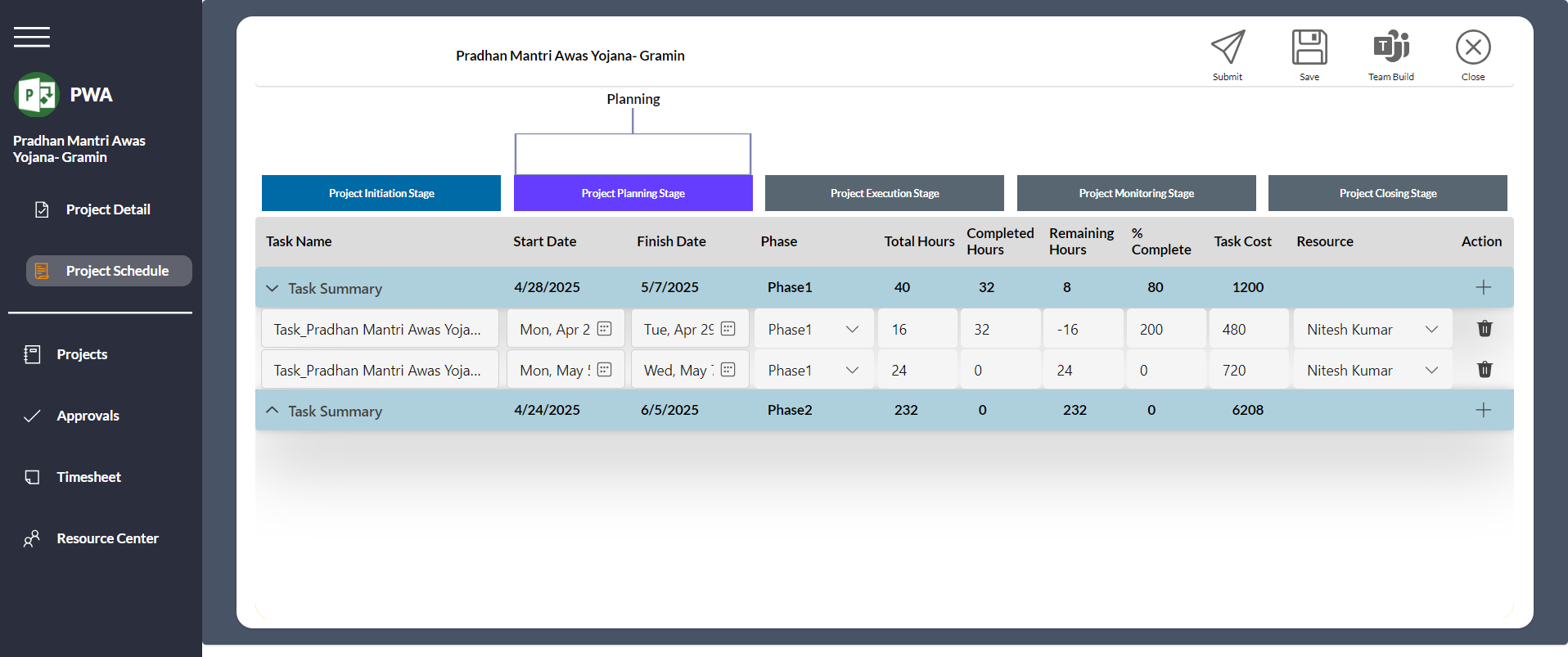Edit the second task name field

[x=380, y=370]
